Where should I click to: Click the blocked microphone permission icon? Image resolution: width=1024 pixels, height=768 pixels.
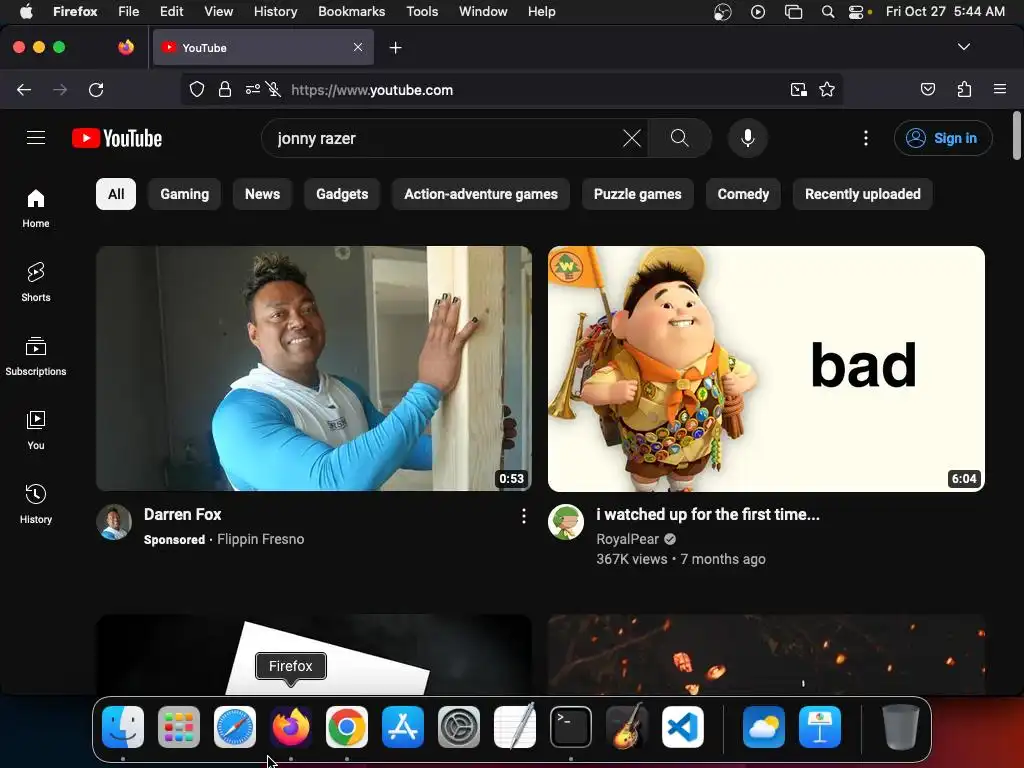[274, 89]
